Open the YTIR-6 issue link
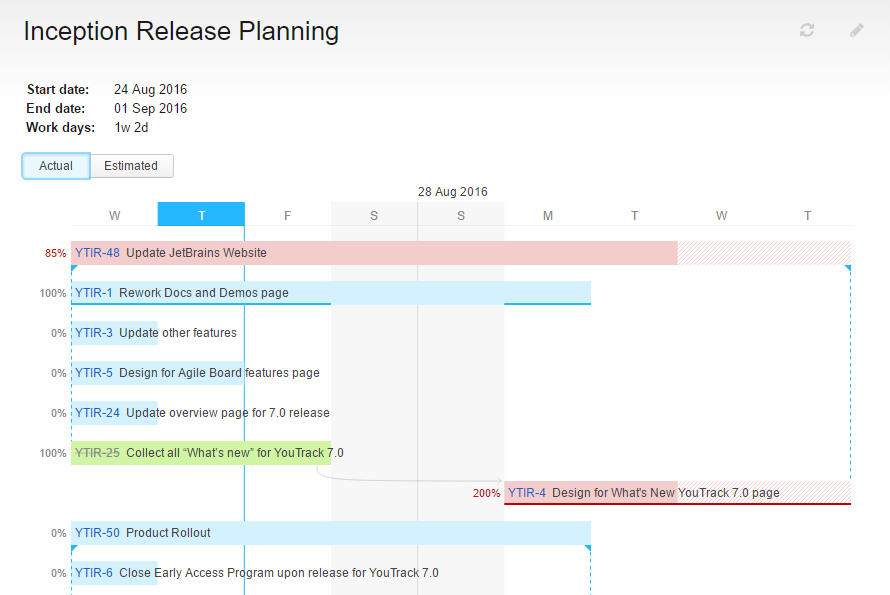Screen dimensions: 890x595 pyautogui.click(x=93, y=573)
